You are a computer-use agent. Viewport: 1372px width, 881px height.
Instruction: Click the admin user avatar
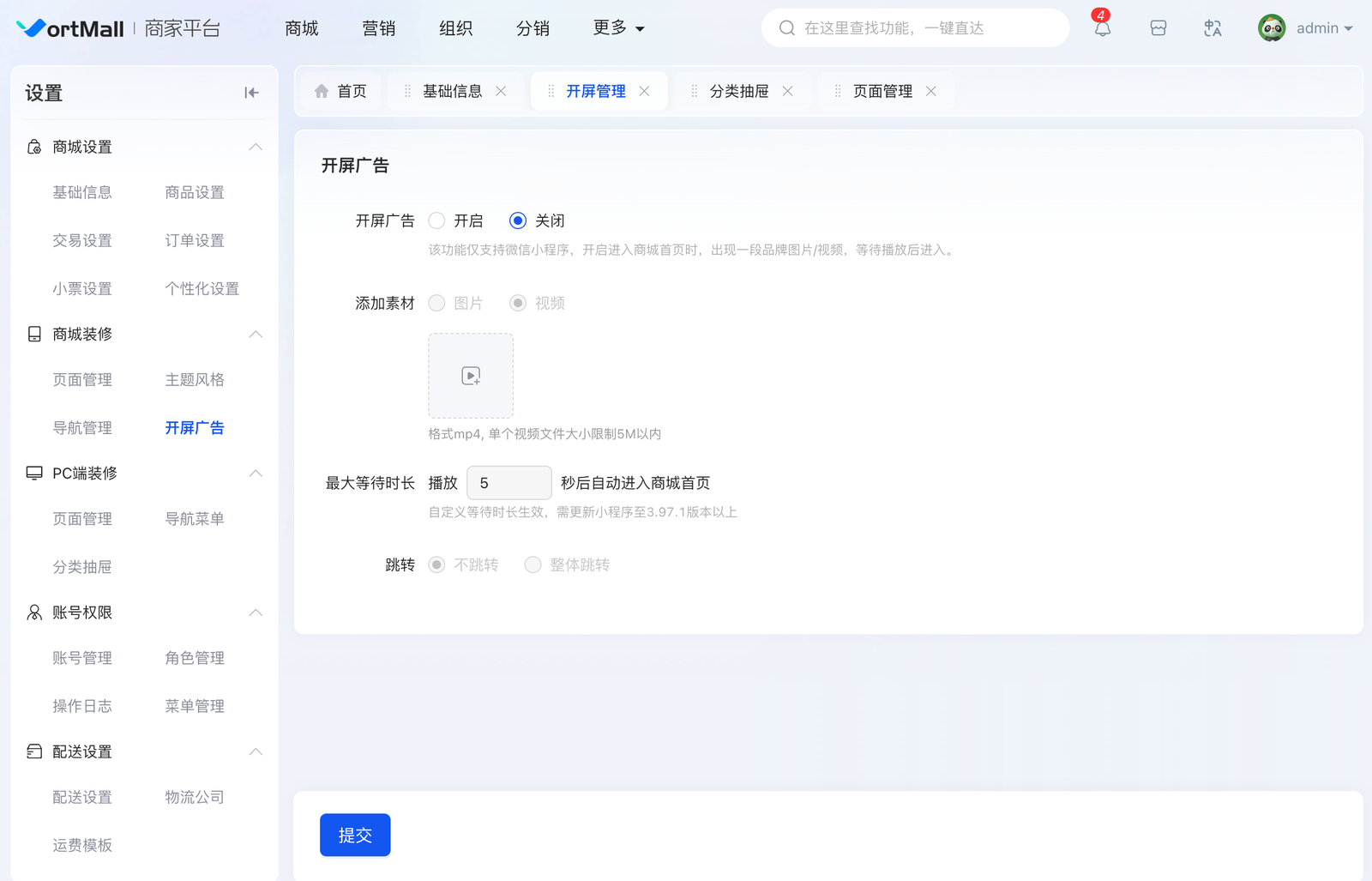coord(1272,28)
